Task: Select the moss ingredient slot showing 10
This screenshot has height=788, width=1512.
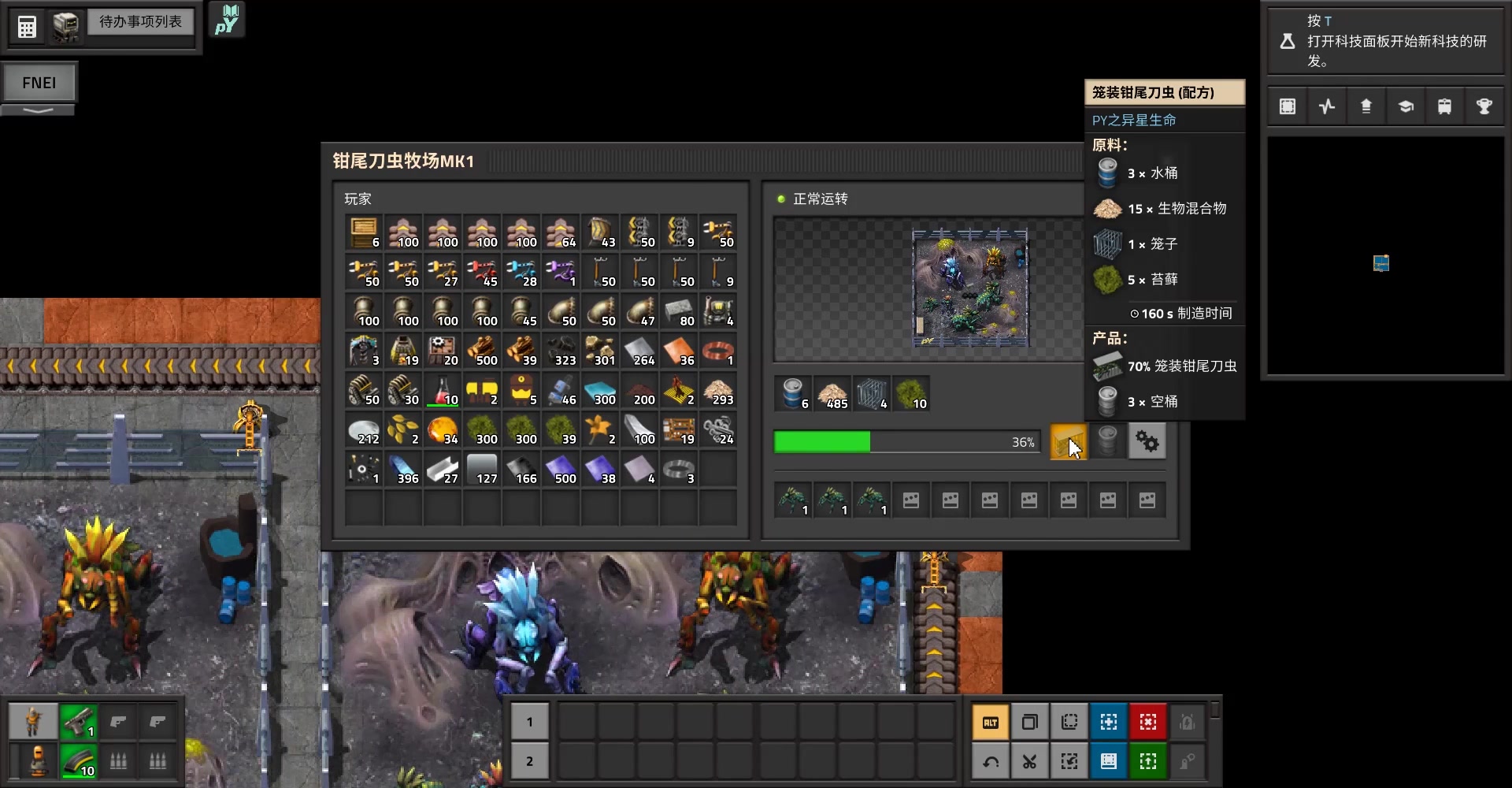Action: pos(911,393)
